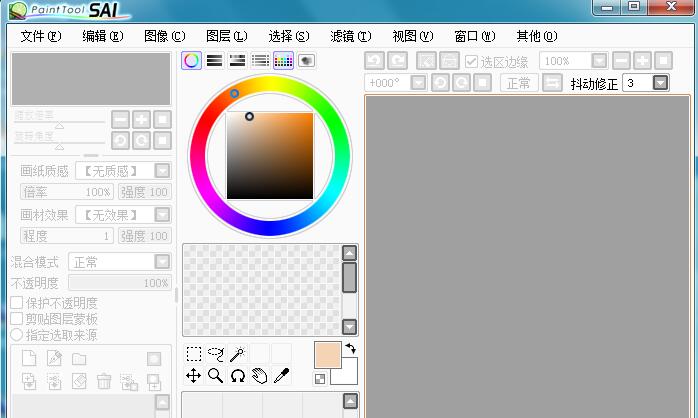698x418 pixels.
Task: Activate the move tool
Action: click(x=194, y=376)
